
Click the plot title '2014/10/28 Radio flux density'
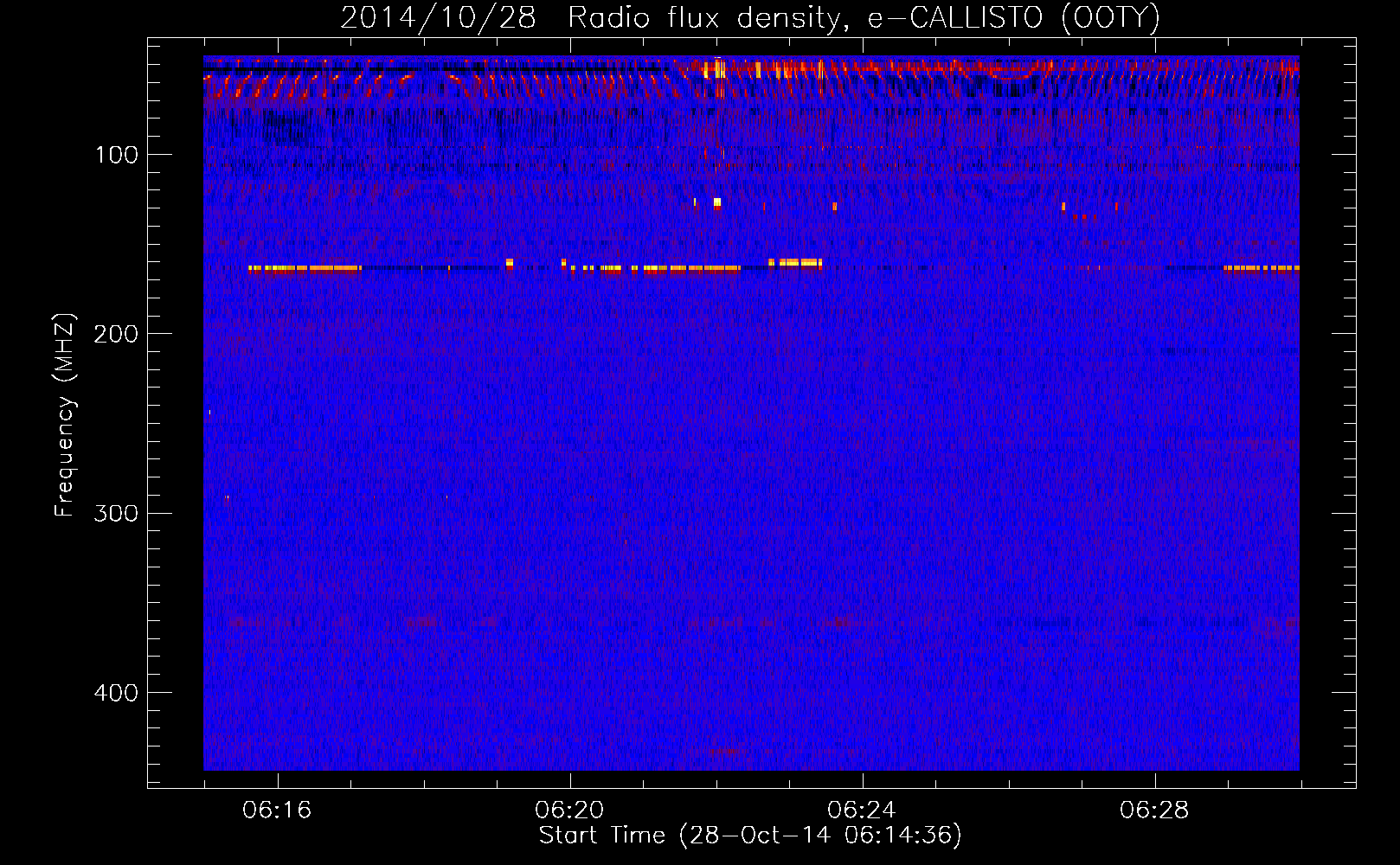750,18
